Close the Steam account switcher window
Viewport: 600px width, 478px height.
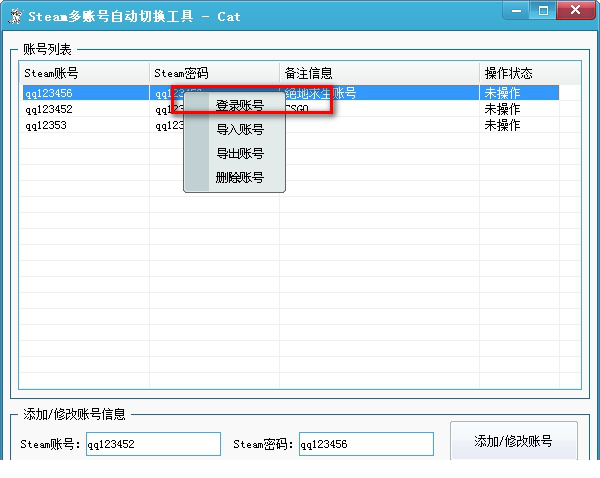[x=575, y=10]
